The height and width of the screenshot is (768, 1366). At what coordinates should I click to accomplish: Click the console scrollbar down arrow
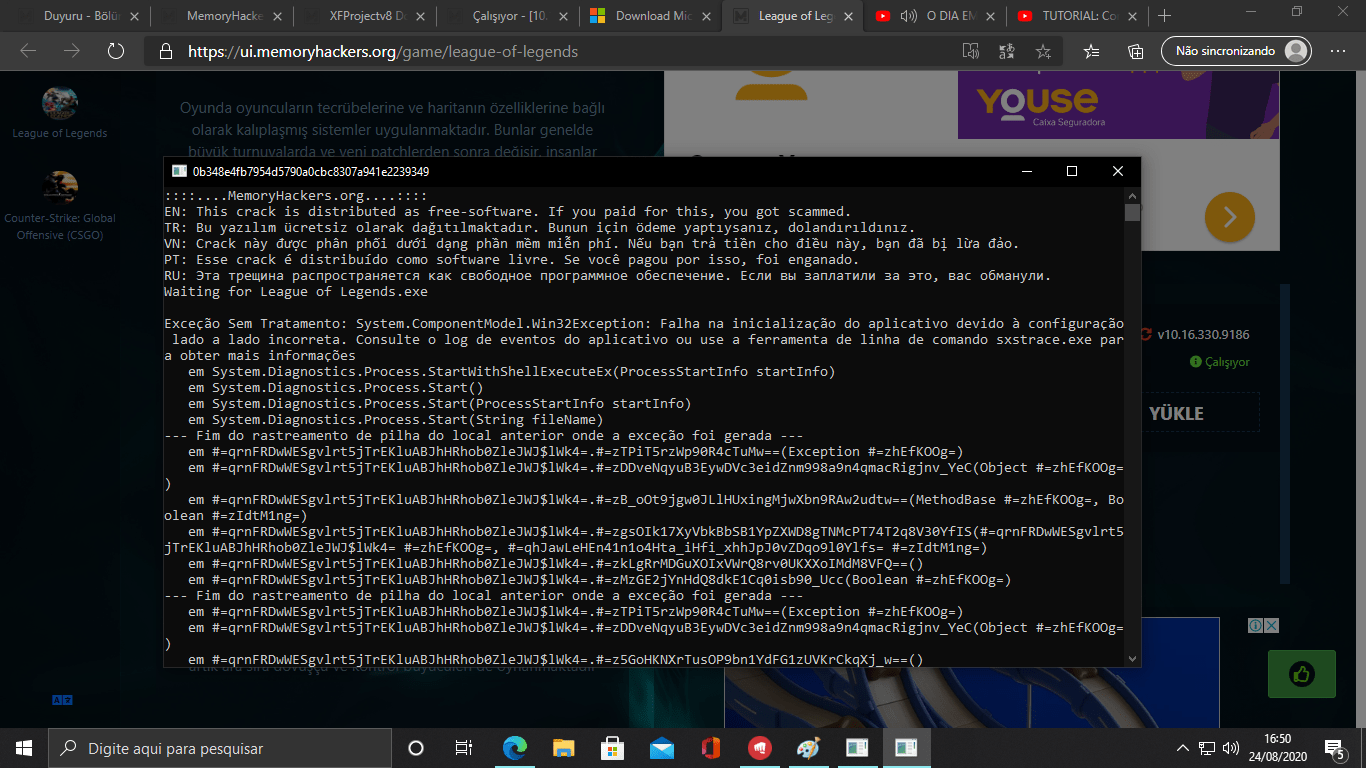(x=1132, y=658)
